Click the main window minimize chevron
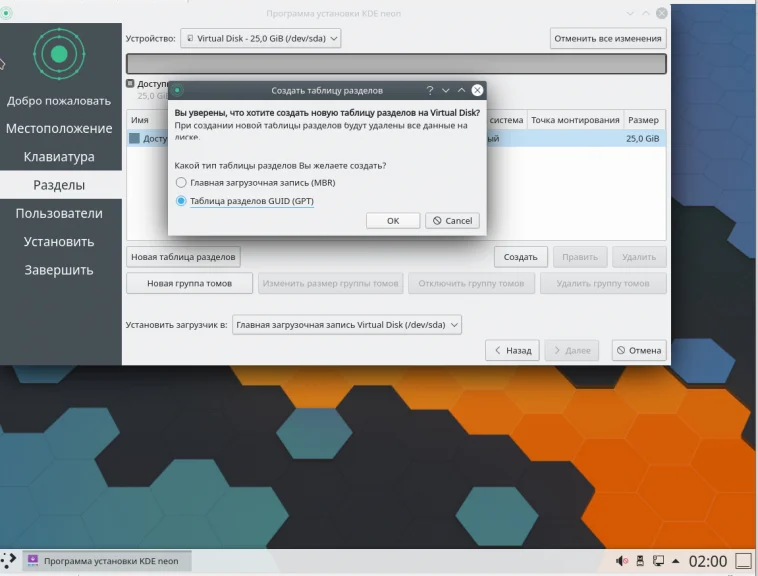The image size is (758, 576). pyautogui.click(x=630, y=13)
